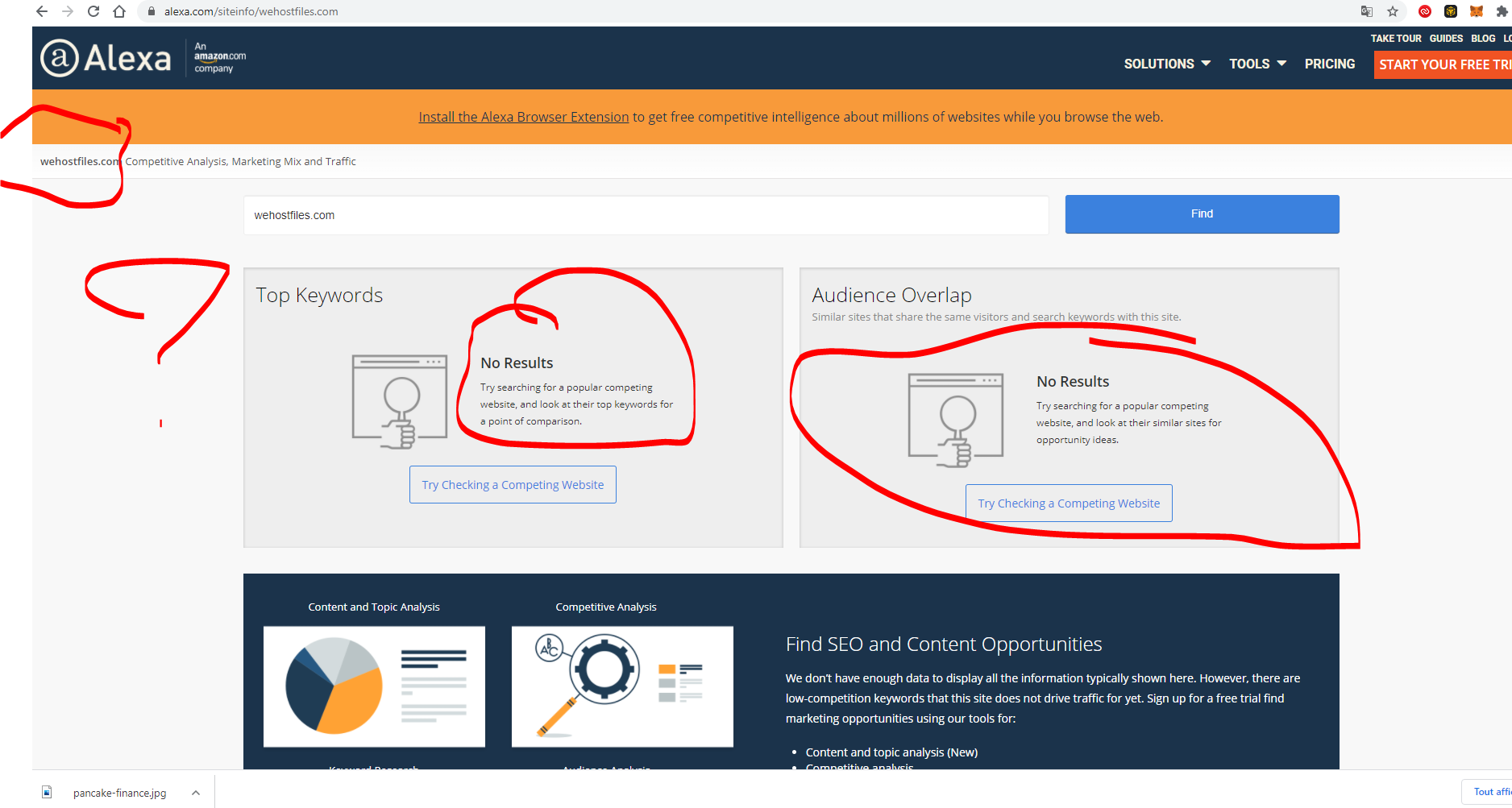Open the TAKE TOUR link
Viewport: 1512px width, 808px height.
[1396, 39]
